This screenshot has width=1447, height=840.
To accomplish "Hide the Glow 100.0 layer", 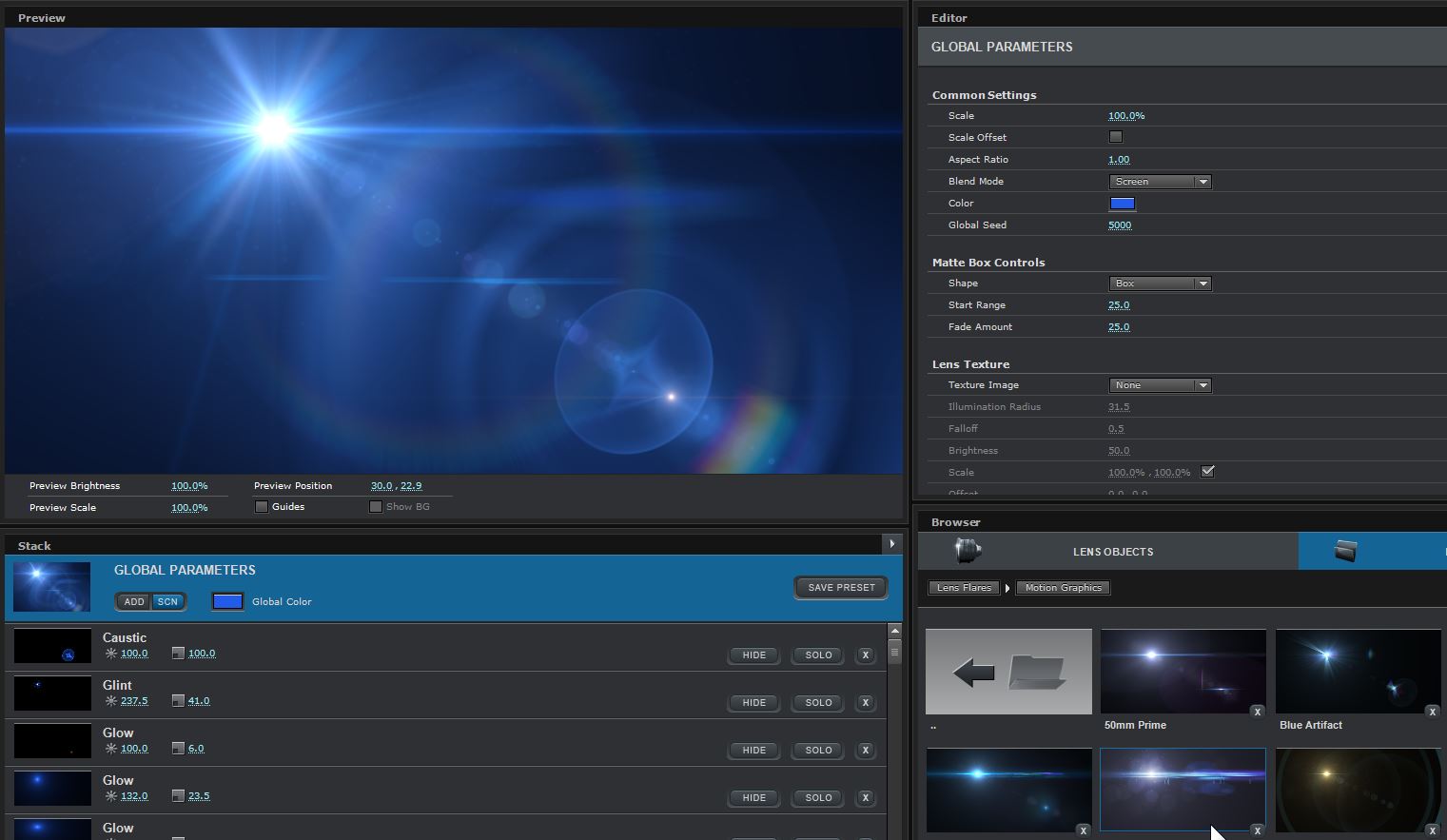I will pyautogui.click(x=754, y=750).
